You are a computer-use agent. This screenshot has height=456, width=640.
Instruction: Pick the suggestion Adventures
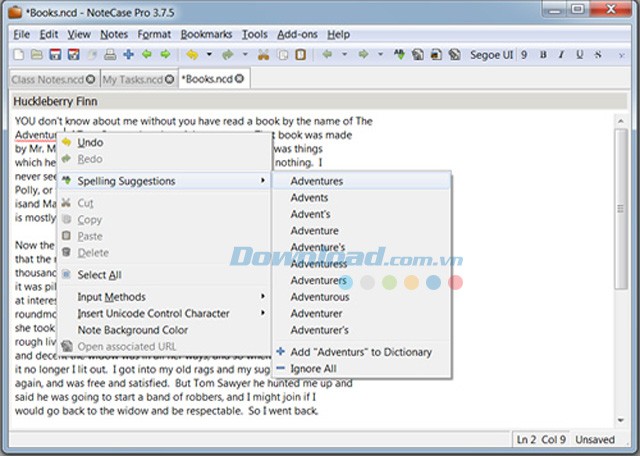point(362,181)
